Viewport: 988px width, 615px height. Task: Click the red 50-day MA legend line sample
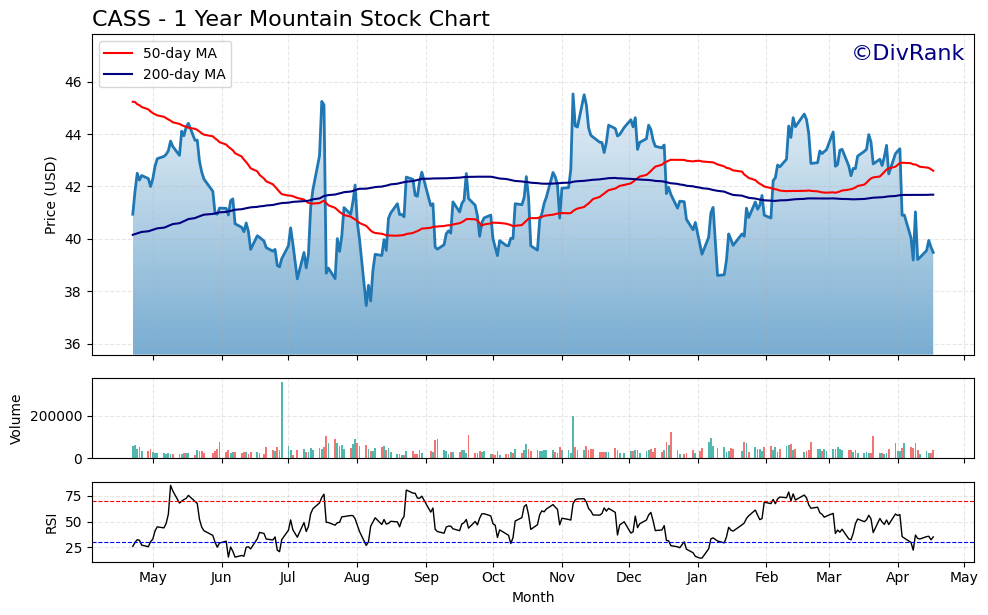click(118, 54)
